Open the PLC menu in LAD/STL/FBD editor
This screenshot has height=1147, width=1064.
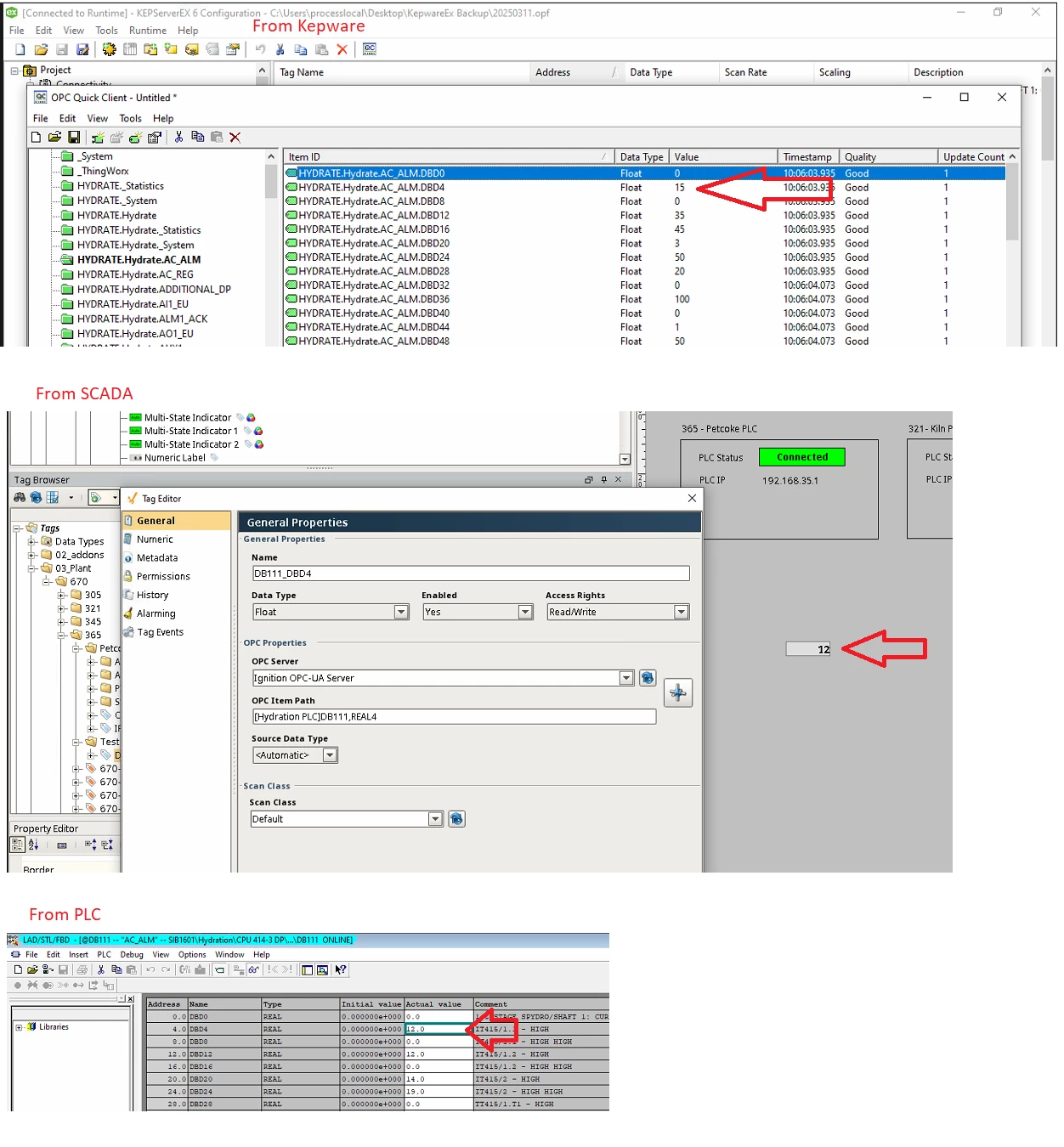click(x=104, y=955)
